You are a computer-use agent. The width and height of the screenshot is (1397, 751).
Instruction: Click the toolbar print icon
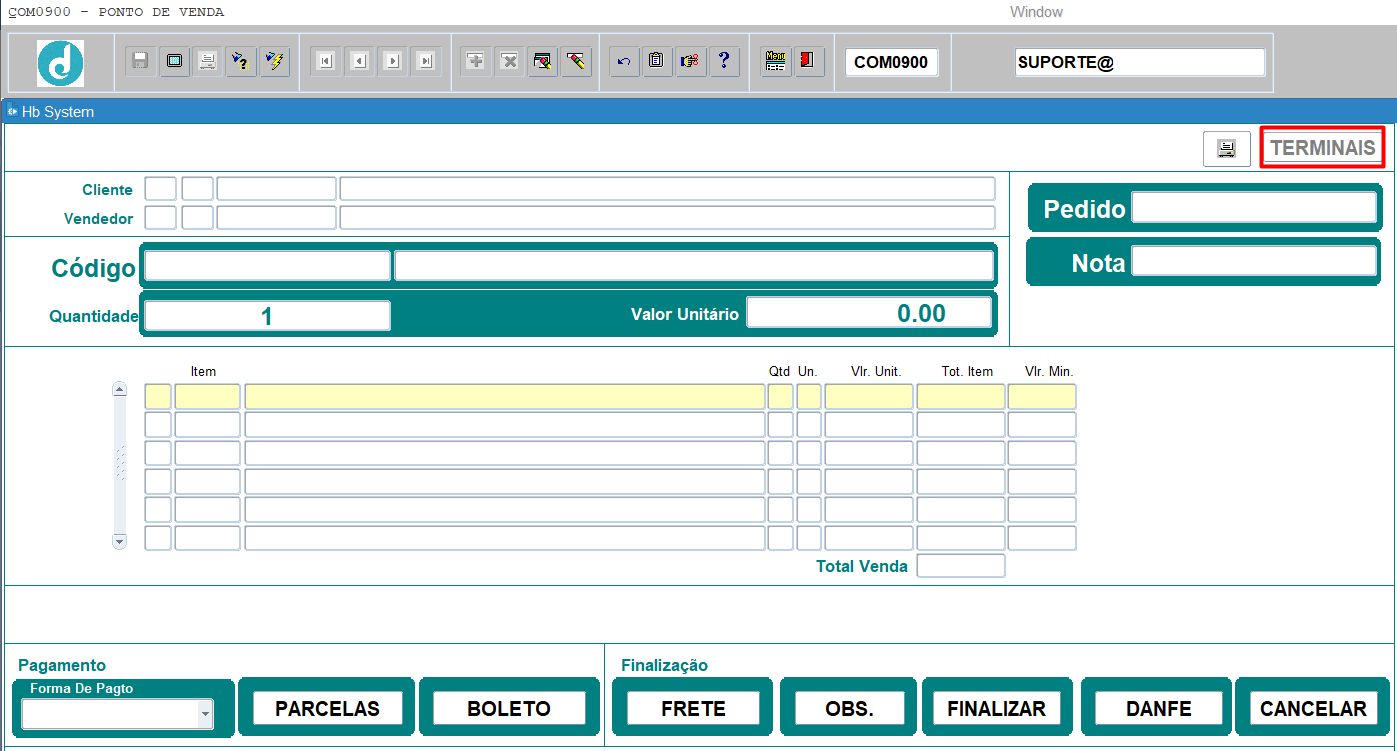tap(208, 62)
